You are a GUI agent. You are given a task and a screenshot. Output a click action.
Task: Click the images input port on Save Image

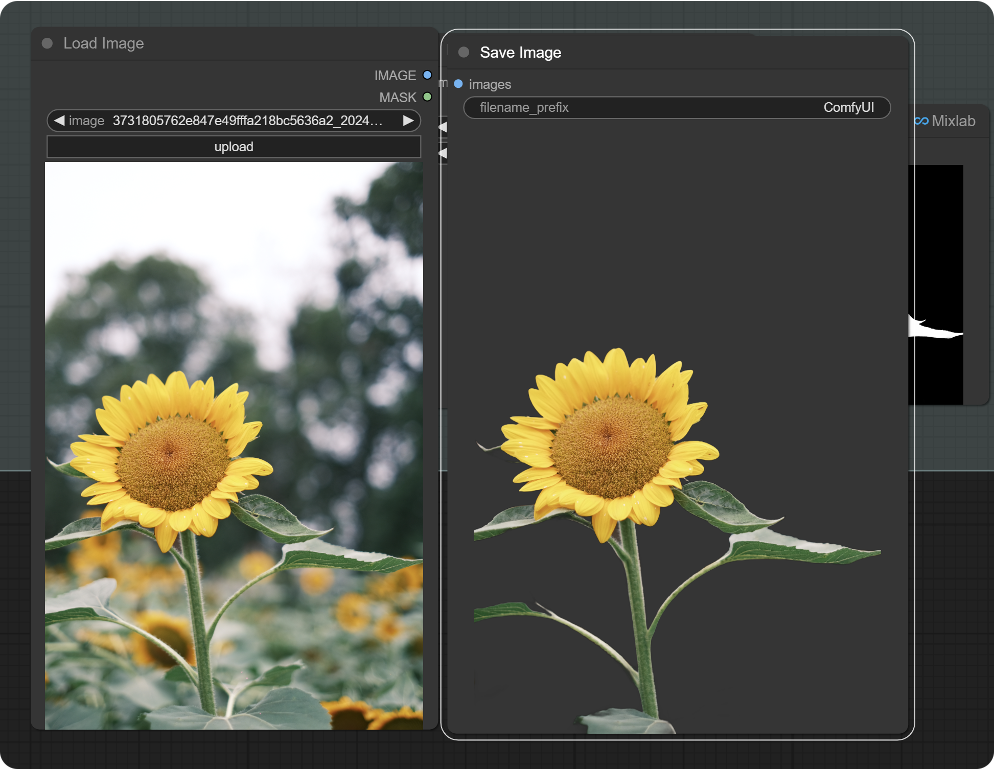click(458, 84)
